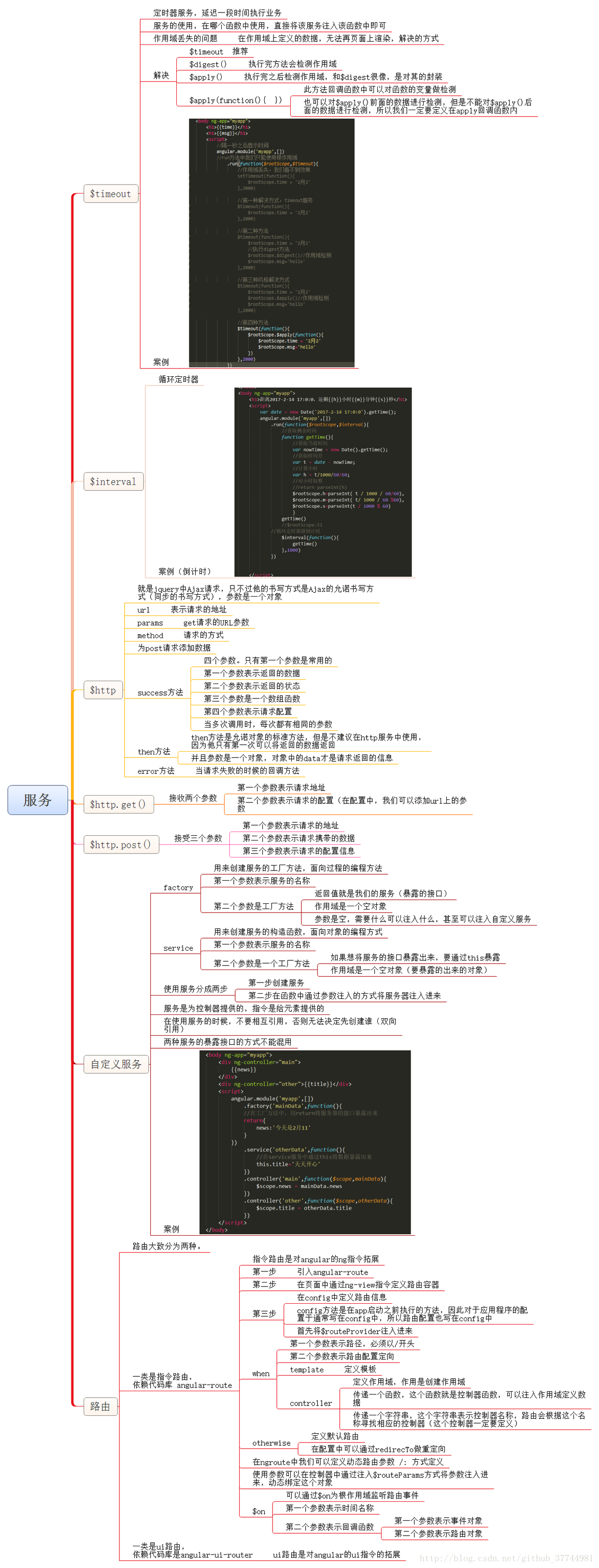Click 在配置中可以通过redirecTo做重定向 entry

pyautogui.click(x=378, y=1449)
